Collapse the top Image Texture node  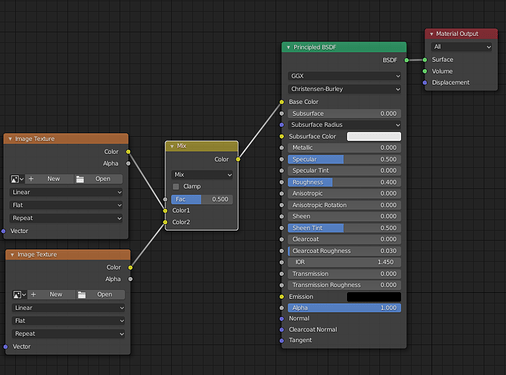tap(10, 139)
